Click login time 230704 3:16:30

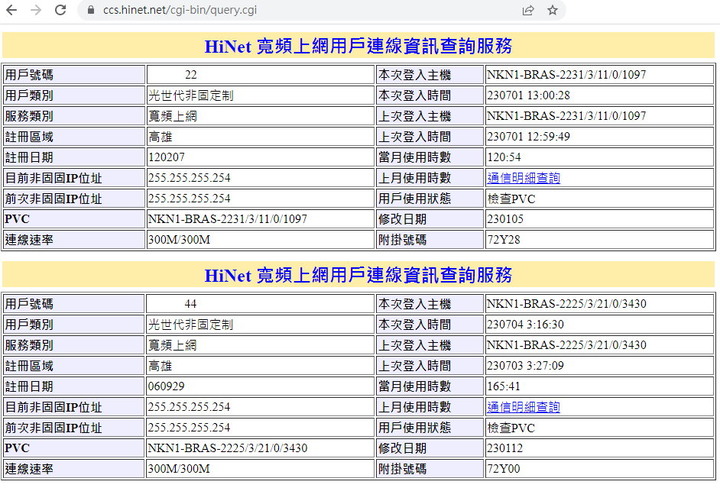click(525, 324)
